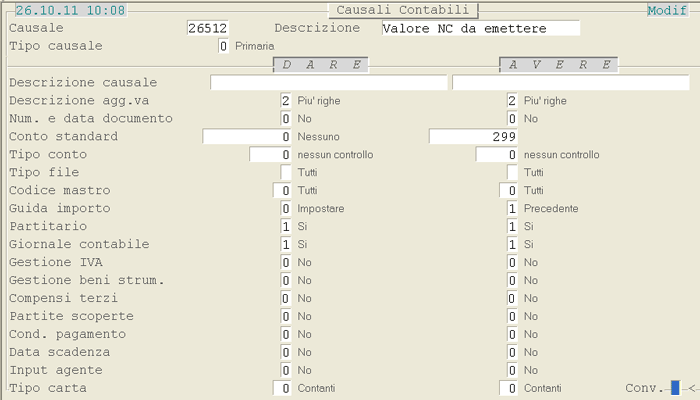The width and height of the screenshot is (700, 400).
Task: Click the Descrizione causale Dare text field
Action: [328, 83]
